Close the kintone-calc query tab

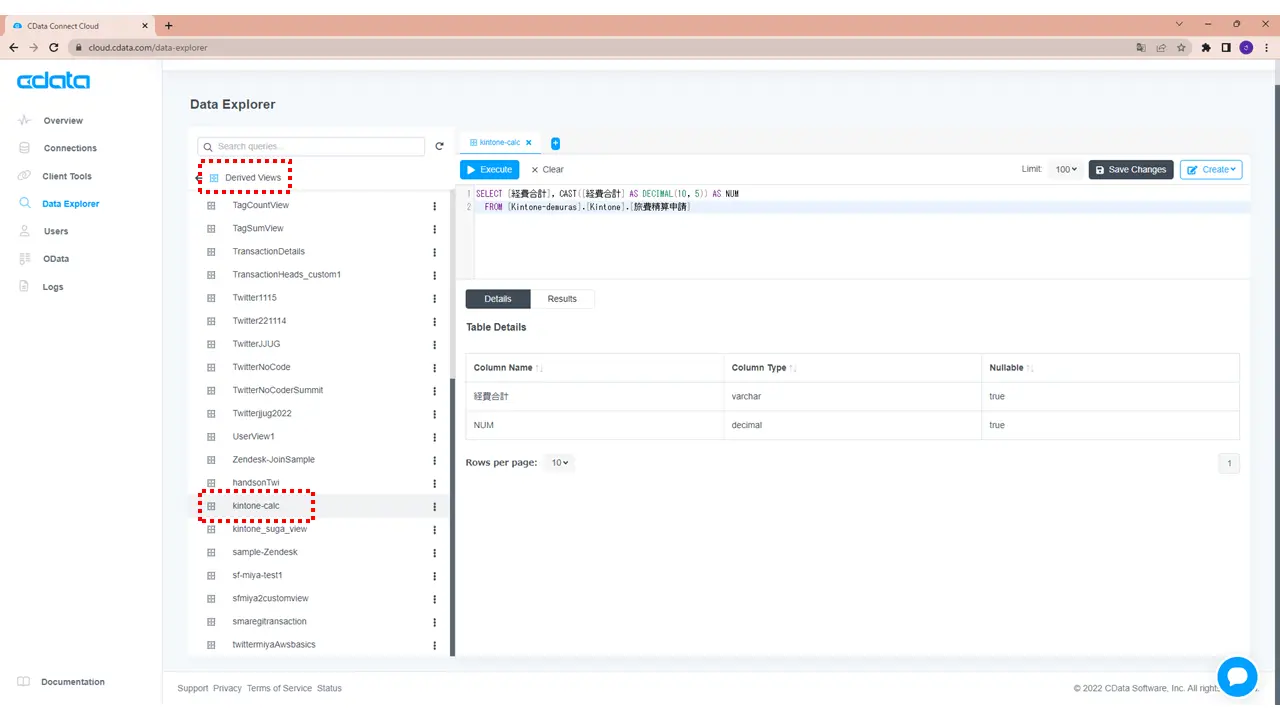529,143
